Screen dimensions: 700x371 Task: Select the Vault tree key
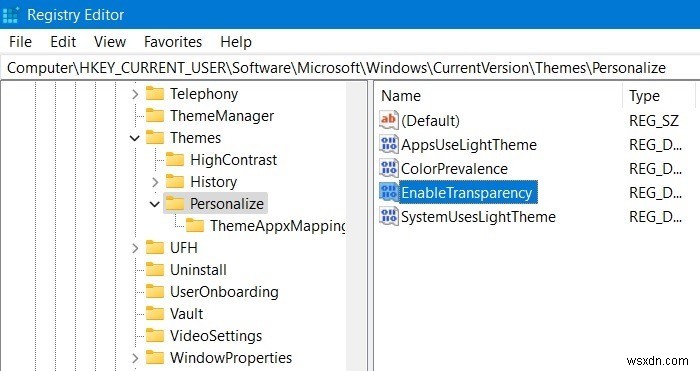pyautogui.click(x=186, y=313)
